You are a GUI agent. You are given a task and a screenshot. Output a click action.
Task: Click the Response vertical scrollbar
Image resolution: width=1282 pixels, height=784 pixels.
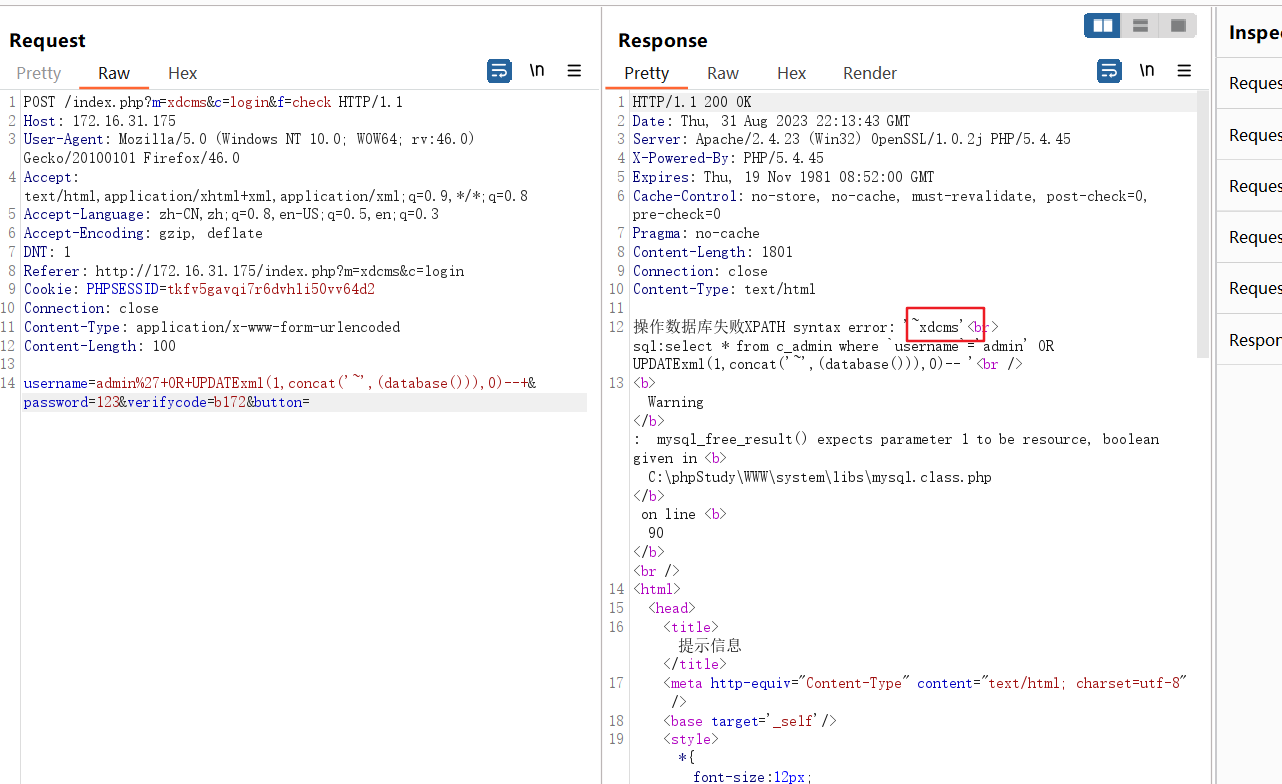1203,225
